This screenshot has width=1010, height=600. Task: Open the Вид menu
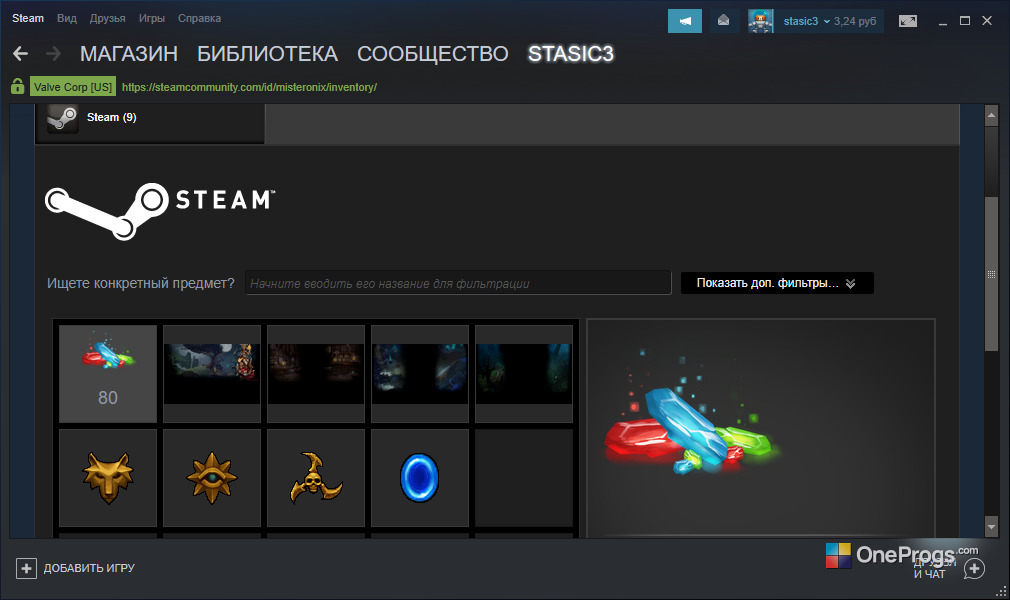(67, 19)
